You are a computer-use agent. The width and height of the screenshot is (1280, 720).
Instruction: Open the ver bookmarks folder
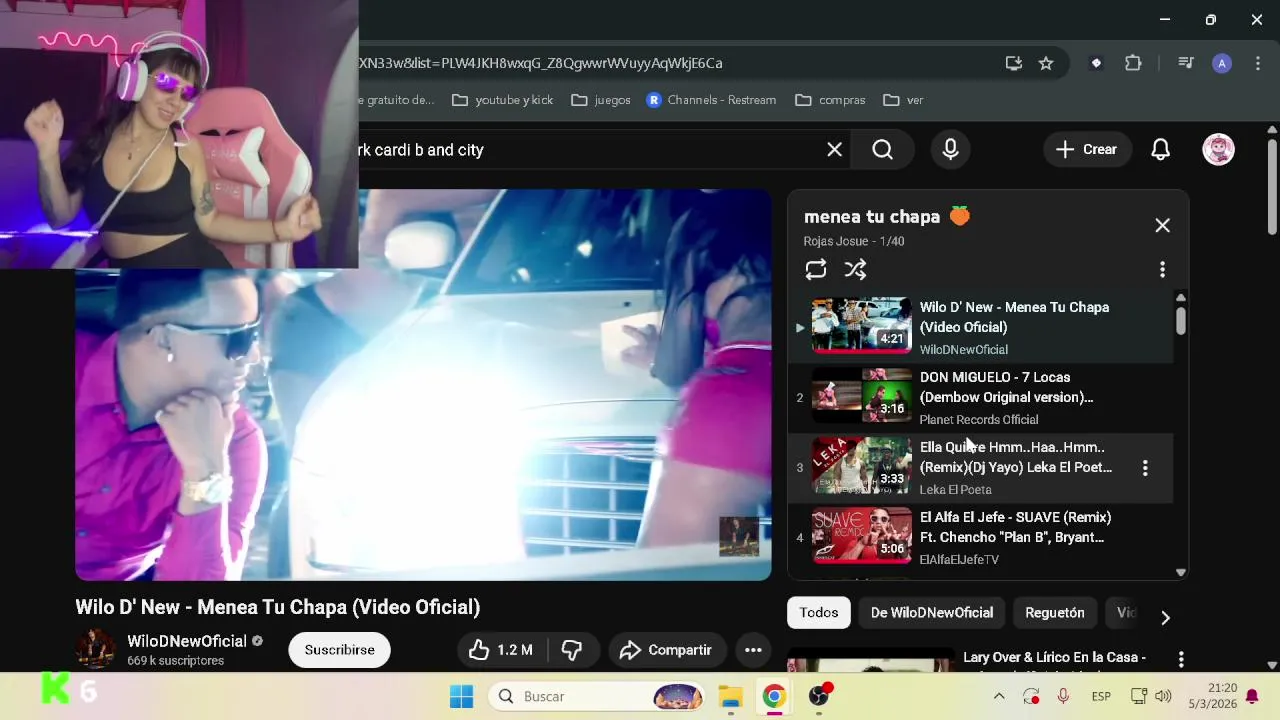tap(903, 100)
